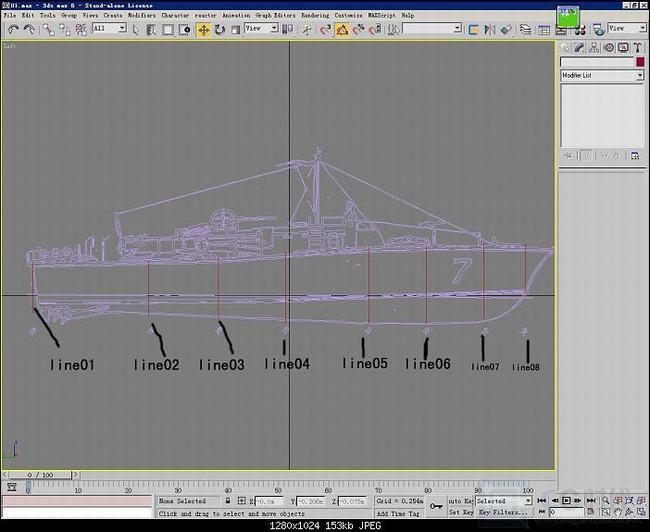Viewport: 650px width, 532px height.
Task: Open the Display panel tab
Action: pos(623,47)
